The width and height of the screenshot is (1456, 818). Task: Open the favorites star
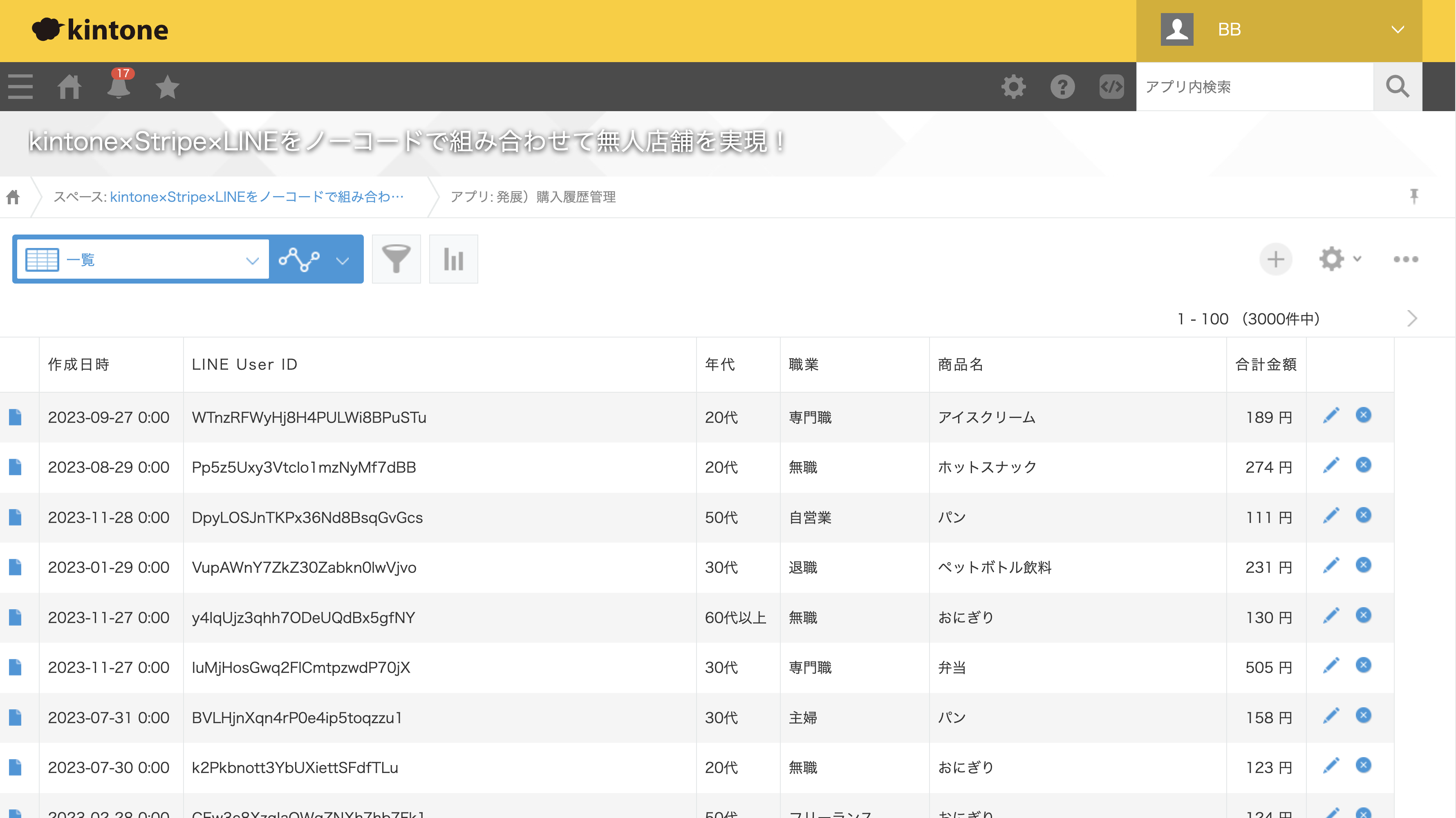click(167, 87)
